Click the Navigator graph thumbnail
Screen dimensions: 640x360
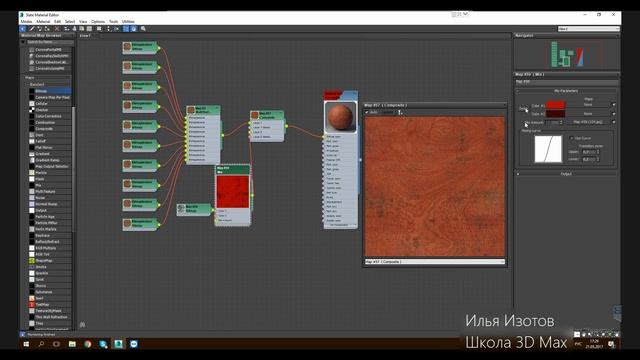[x=567, y=54]
